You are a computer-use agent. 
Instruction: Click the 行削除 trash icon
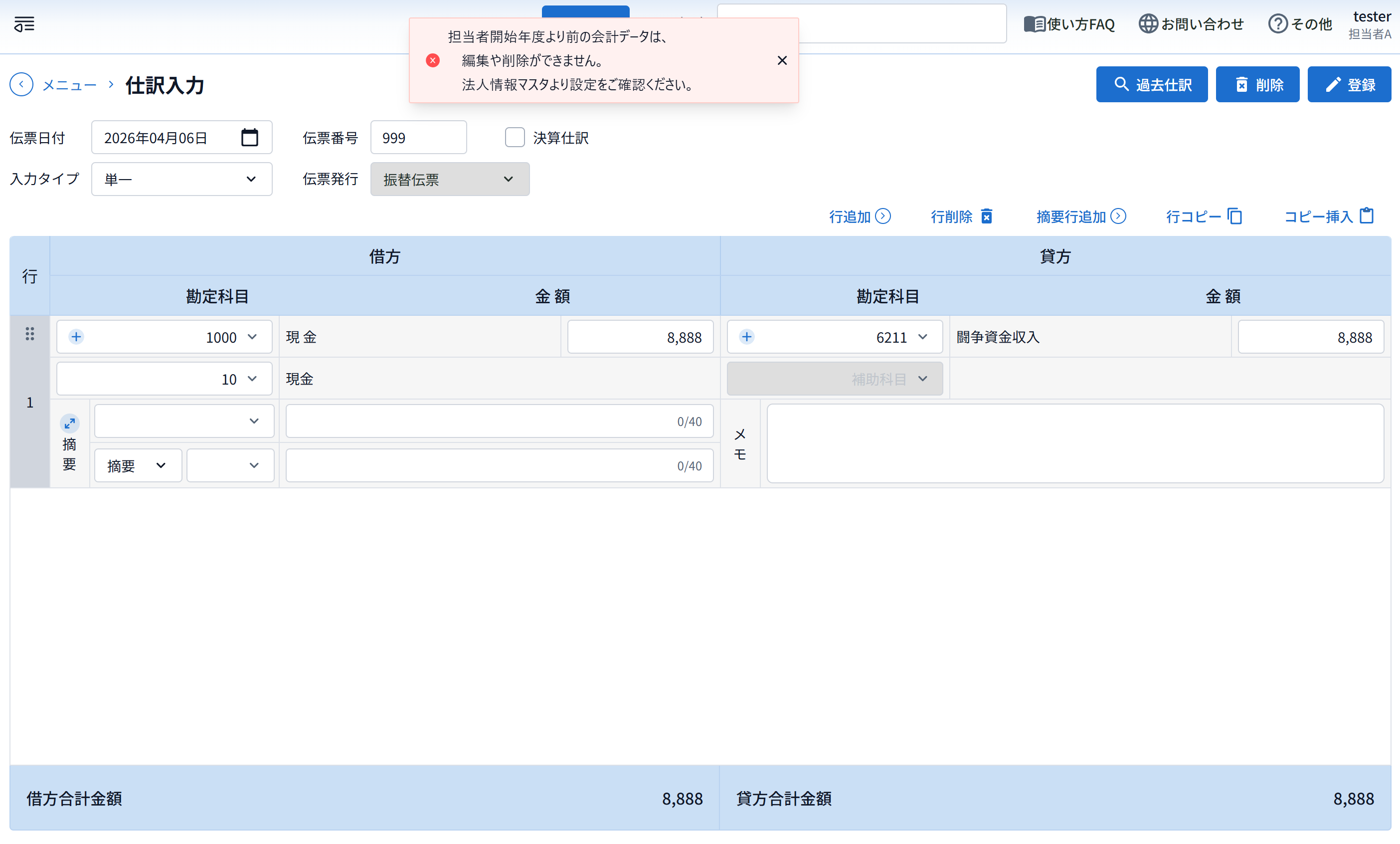tap(987, 216)
